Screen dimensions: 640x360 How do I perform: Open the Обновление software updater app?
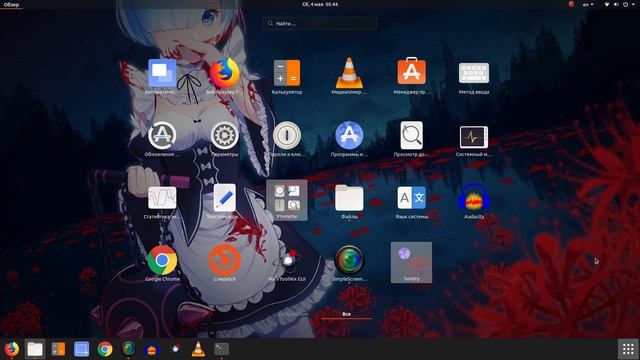(162, 135)
